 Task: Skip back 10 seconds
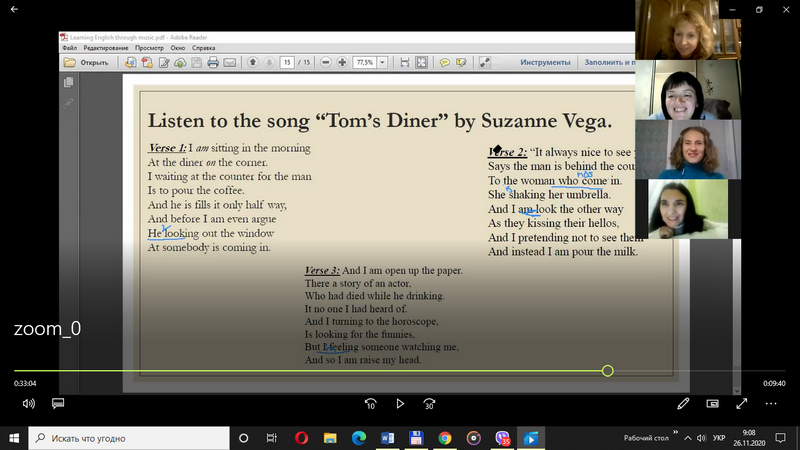(x=370, y=404)
